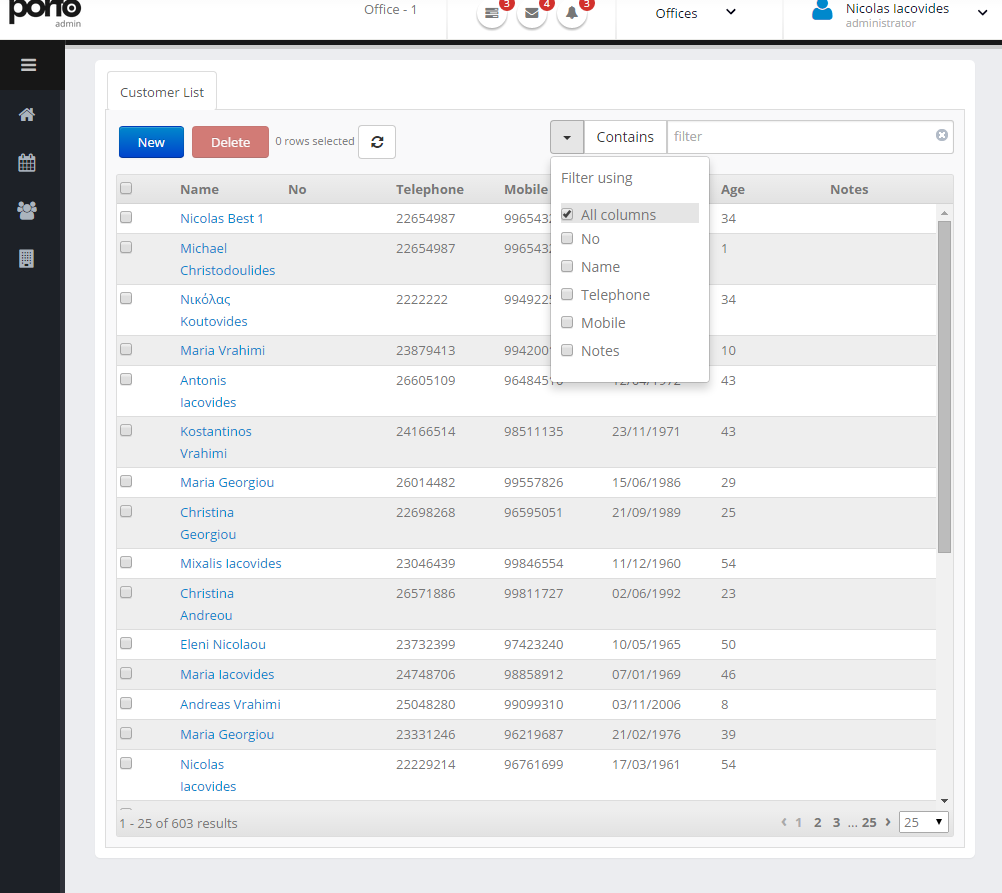Open customer Eleni Nicolaou
Viewport: 1002px width, 893px height.
click(x=222, y=644)
